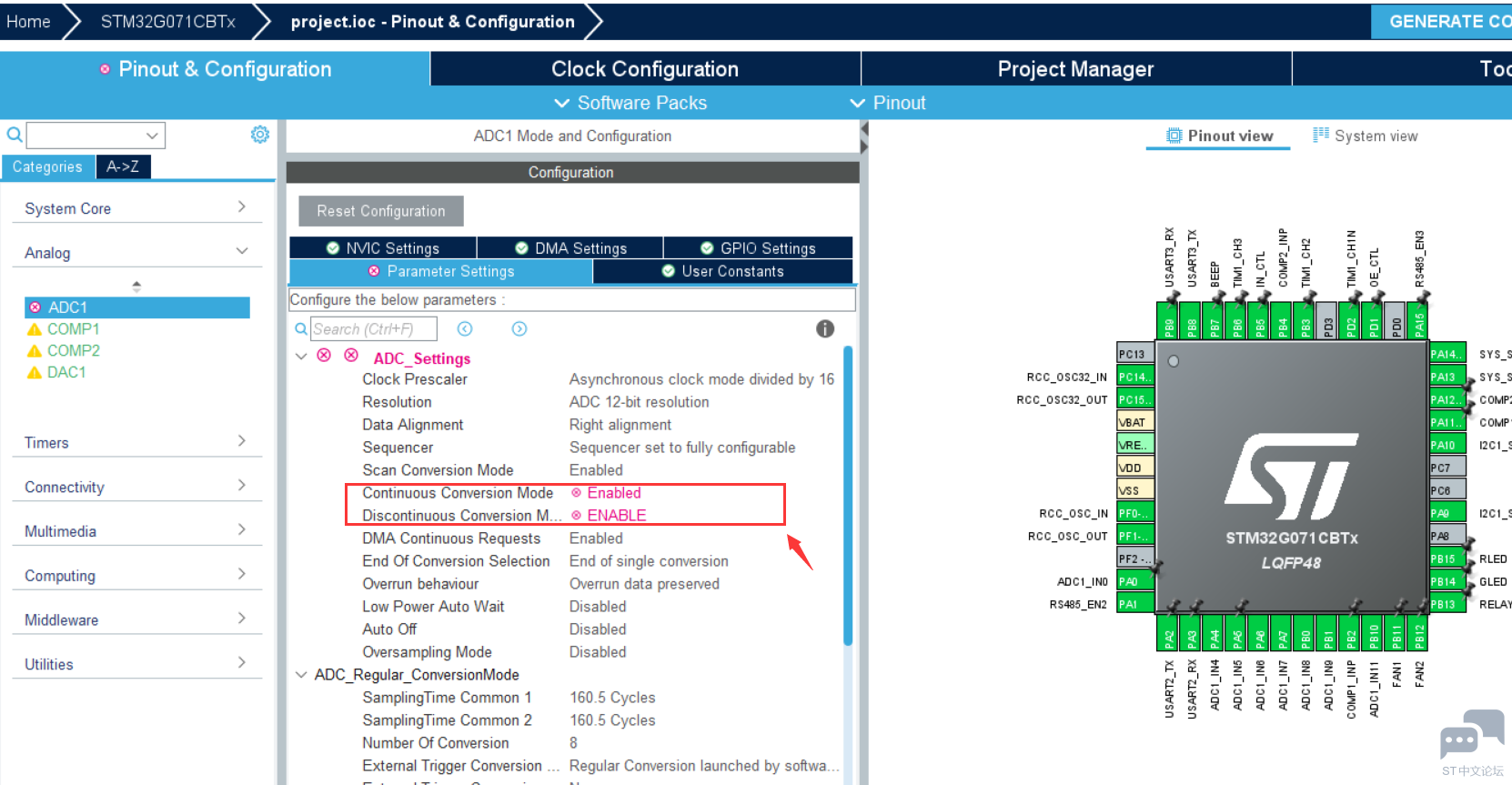Viewport: 1512px width, 785px height.
Task: Switch to Clock Configuration tab
Action: point(644,69)
